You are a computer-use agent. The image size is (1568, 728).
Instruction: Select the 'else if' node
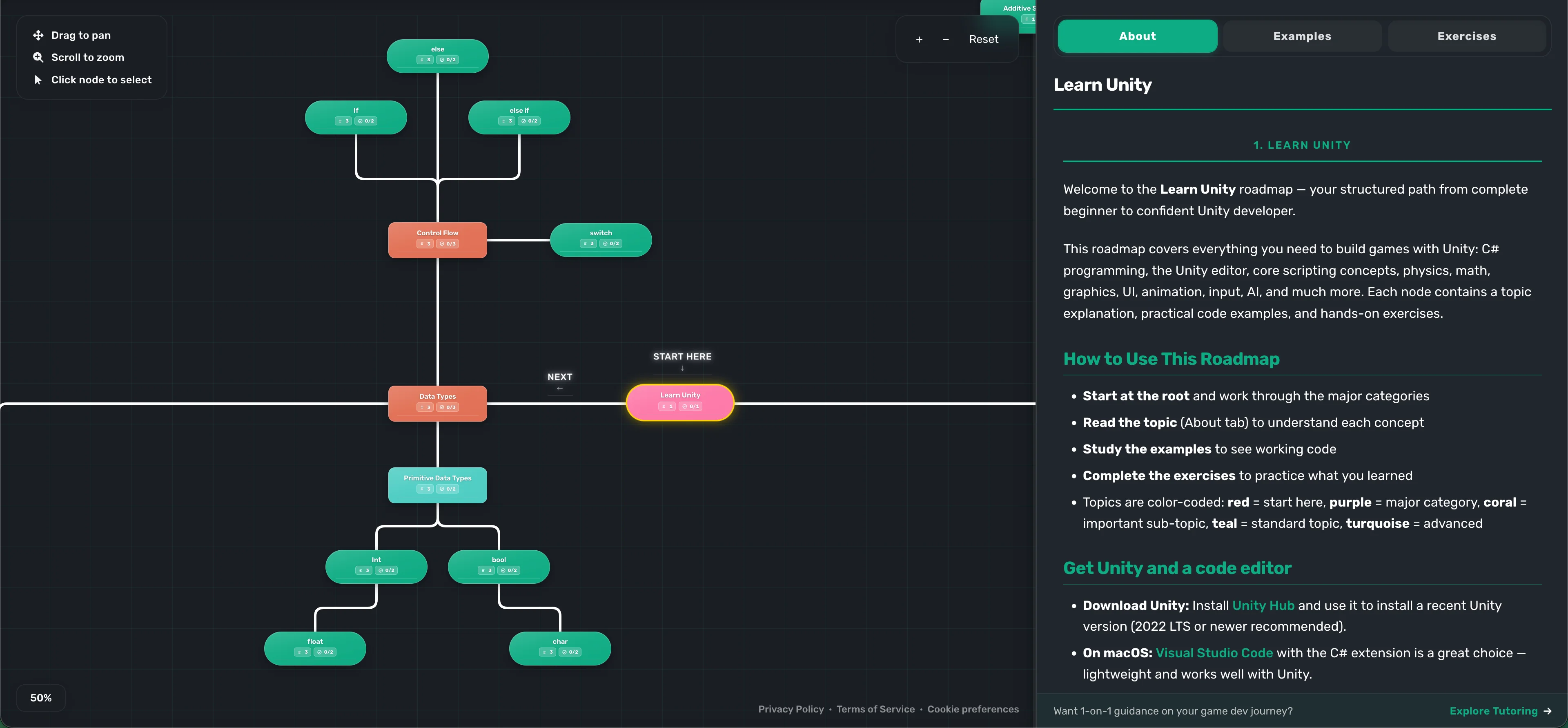pyautogui.click(x=519, y=117)
